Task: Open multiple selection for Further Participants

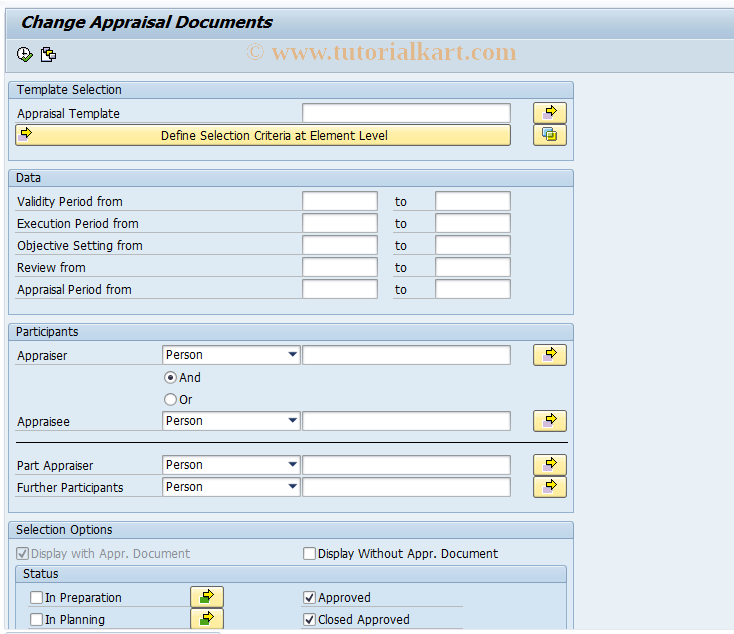Action: click(550, 487)
